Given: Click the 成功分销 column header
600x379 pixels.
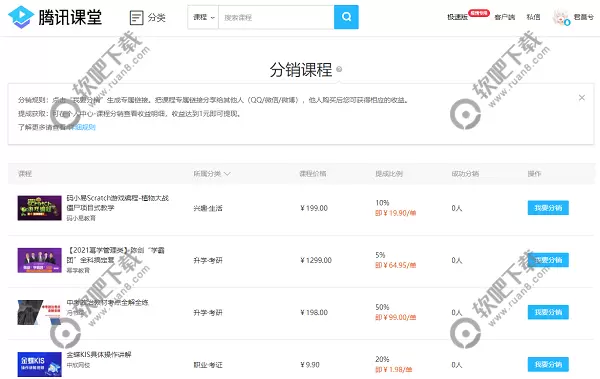Looking at the screenshot, I should [x=465, y=174].
